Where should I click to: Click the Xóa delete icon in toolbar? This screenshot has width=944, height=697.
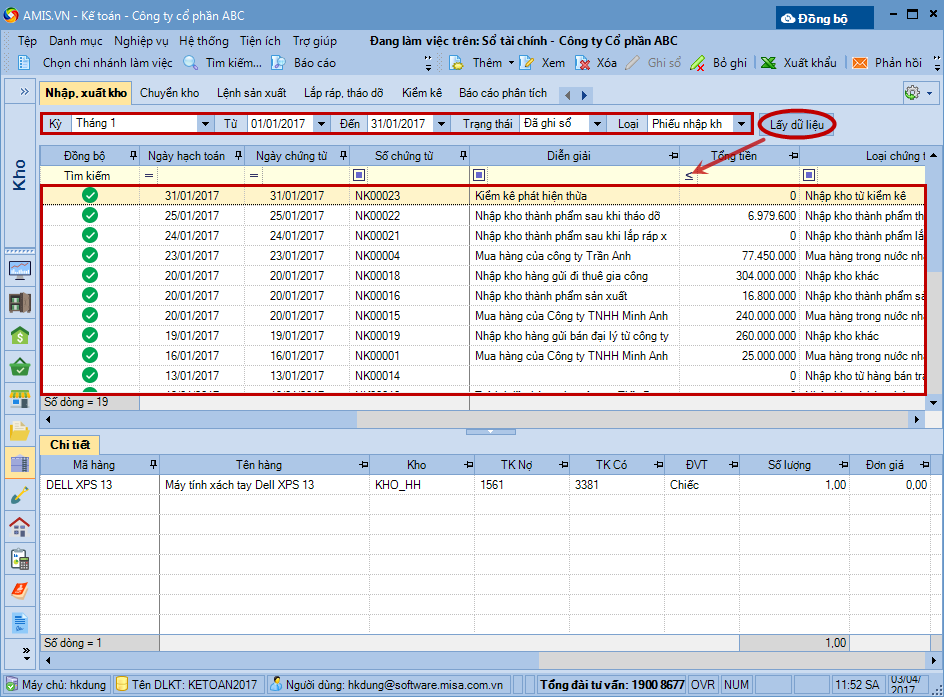click(x=583, y=63)
